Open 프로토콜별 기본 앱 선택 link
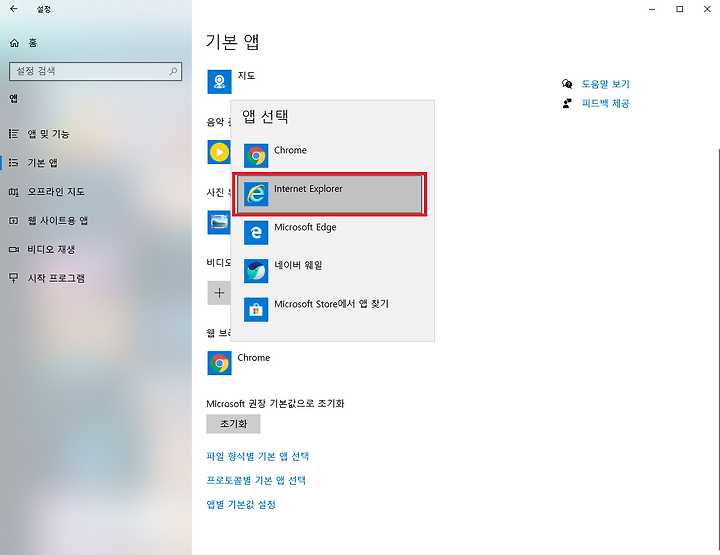This screenshot has width=720, height=555. [256, 480]
